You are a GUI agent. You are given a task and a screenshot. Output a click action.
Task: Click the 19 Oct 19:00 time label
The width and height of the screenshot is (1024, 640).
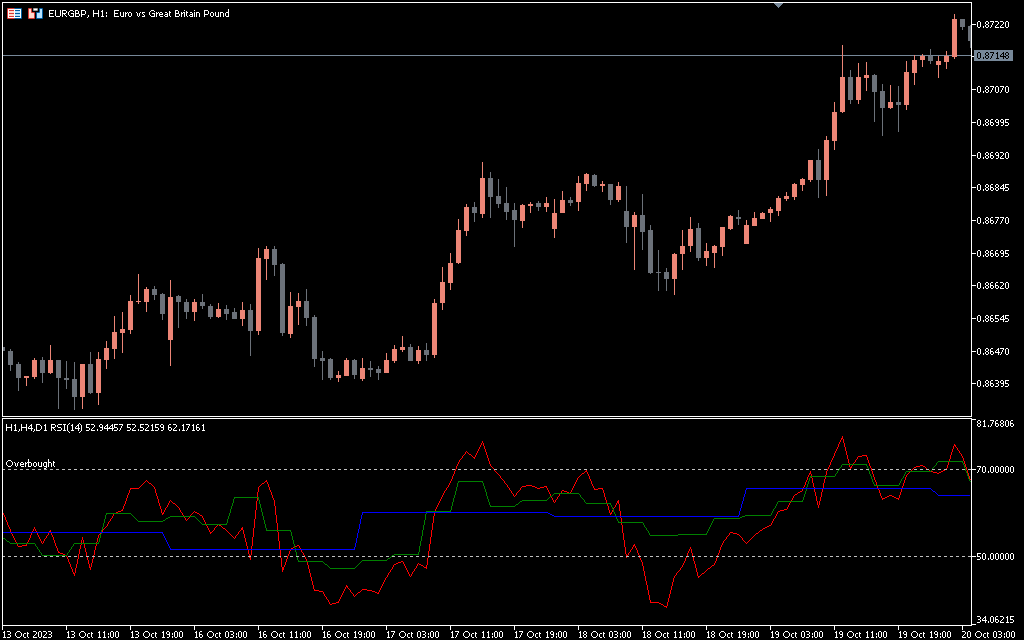tap(924, 634)
